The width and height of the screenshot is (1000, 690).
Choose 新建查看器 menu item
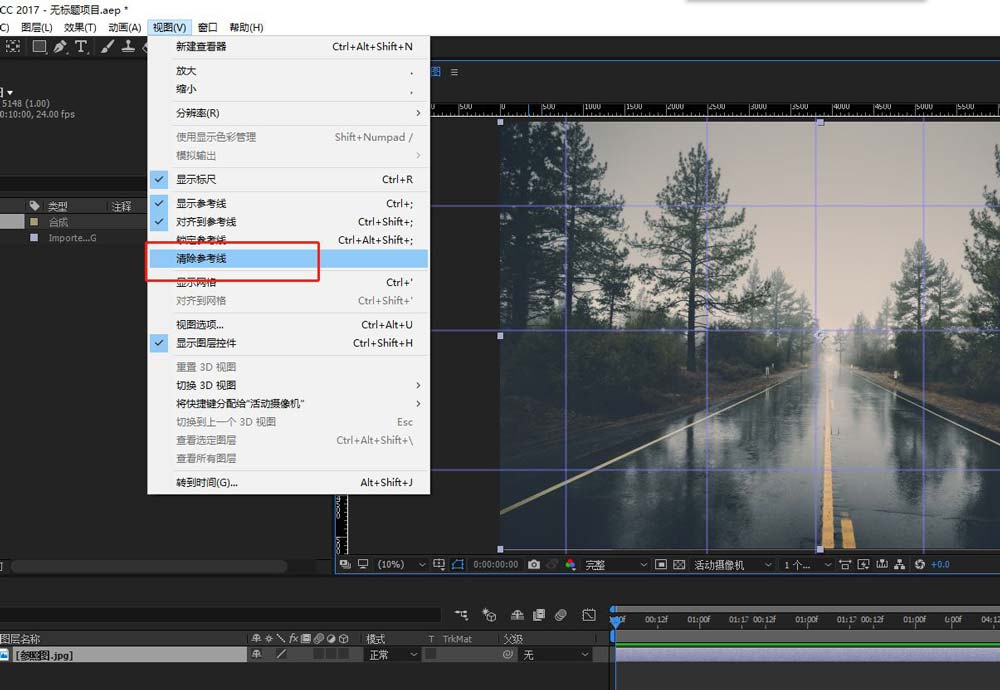point(289,47)
